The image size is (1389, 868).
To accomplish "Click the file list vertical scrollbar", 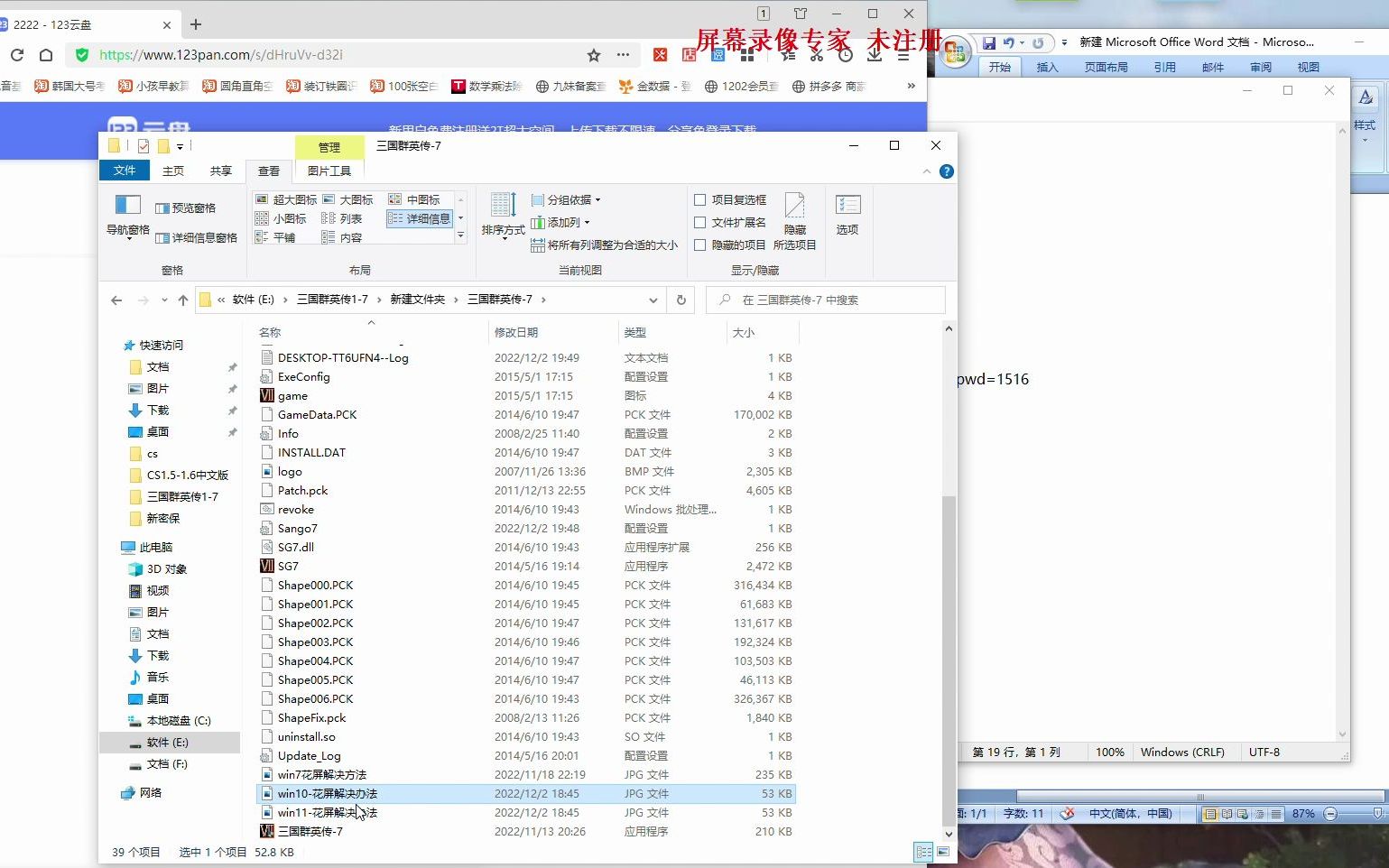I will [x=949, y=659].
